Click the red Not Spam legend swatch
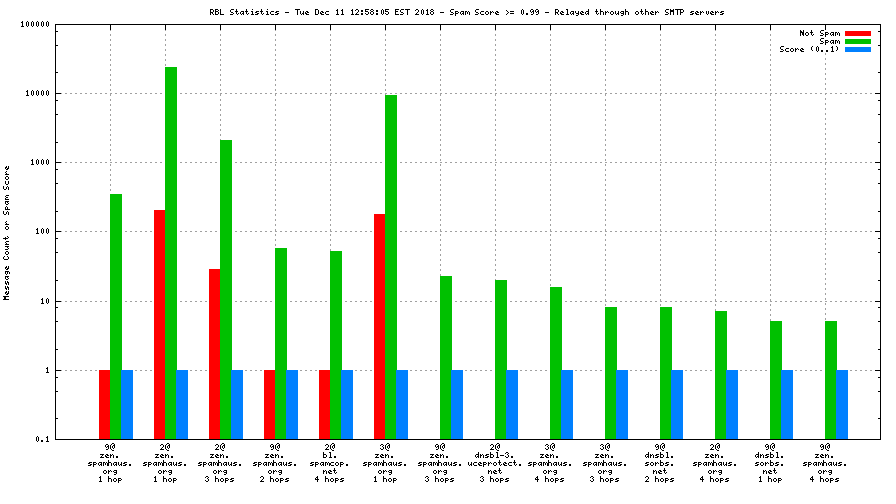Screen dimensions: 896x504 858,33
